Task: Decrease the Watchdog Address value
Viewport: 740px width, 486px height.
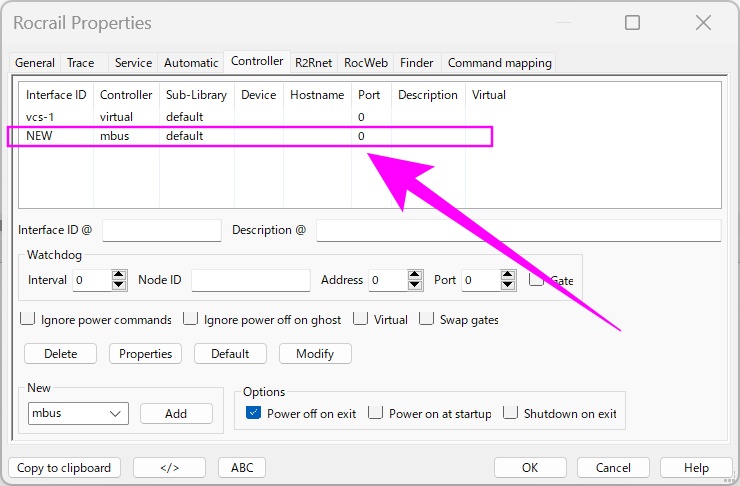Action: pyautogui.click(x=415, y=285)
